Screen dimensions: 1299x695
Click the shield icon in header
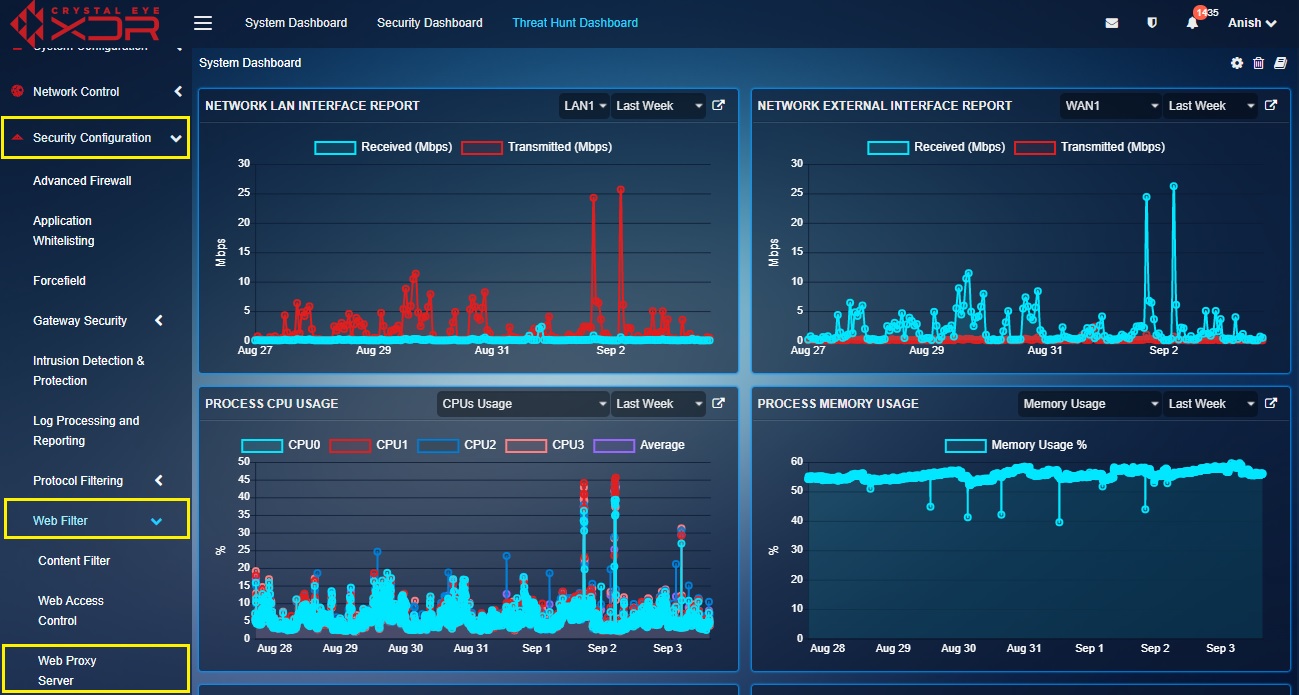click(x=1152, y=23)
